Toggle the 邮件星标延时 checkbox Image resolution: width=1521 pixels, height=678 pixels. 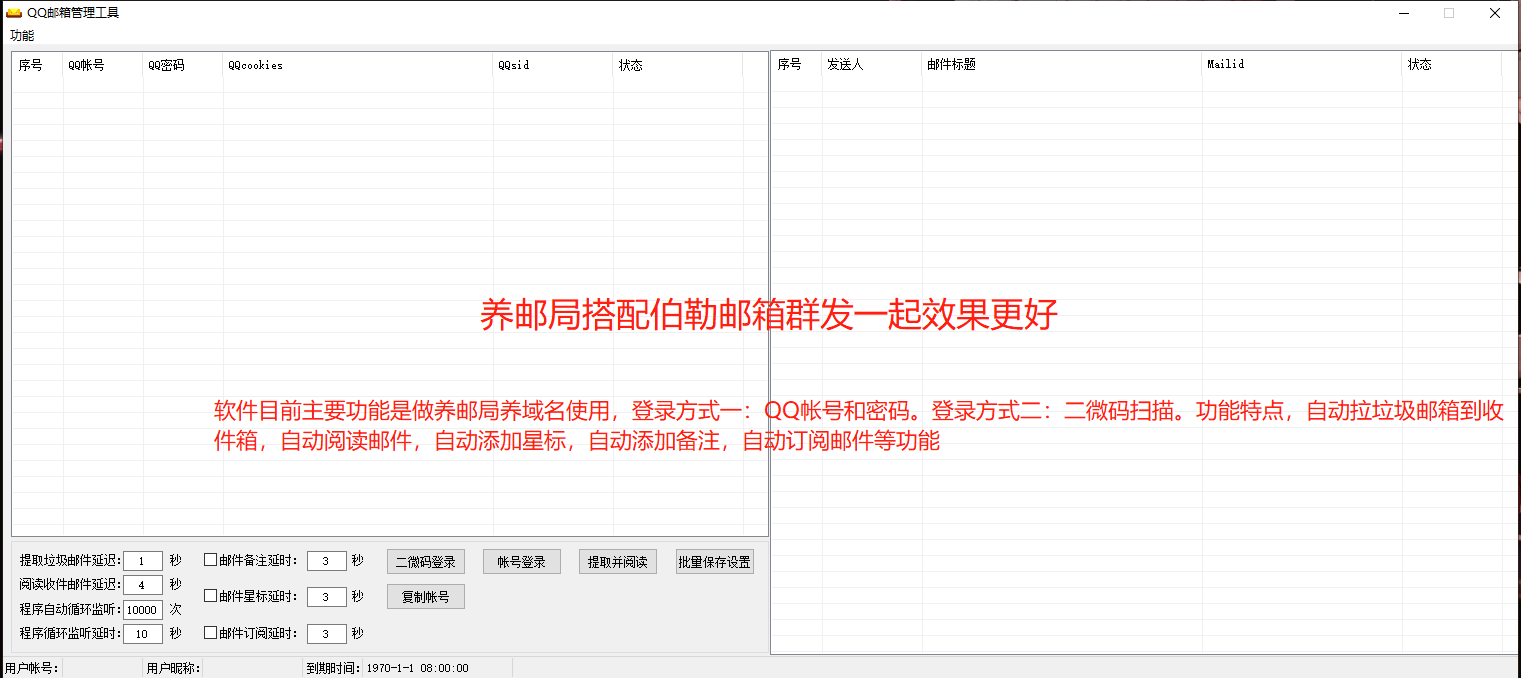(211, 596)
